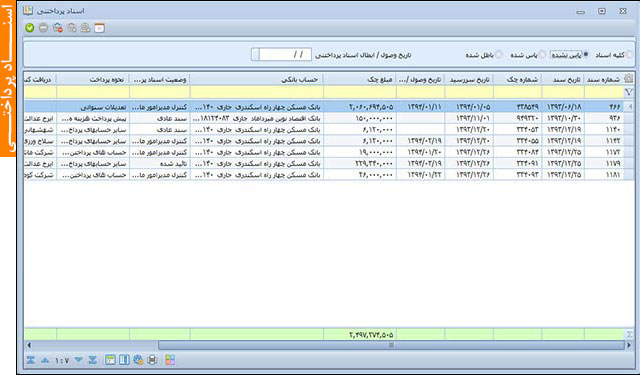Screen dimensions: 640x375
Task: Click the right arrow of horizontal scrollbar
Action: (x=629, y=345)
